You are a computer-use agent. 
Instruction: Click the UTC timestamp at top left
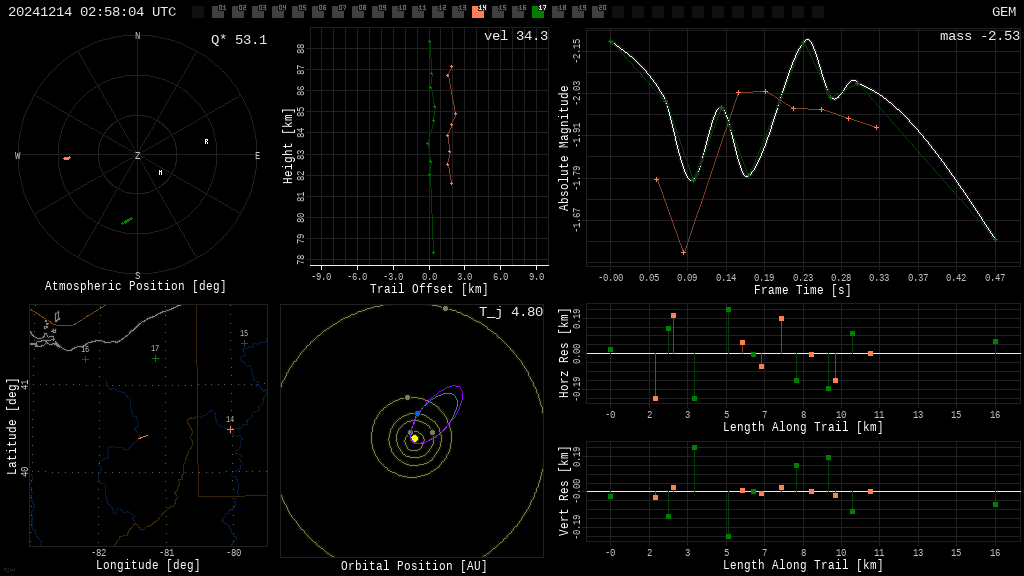[x=92, y=12]
